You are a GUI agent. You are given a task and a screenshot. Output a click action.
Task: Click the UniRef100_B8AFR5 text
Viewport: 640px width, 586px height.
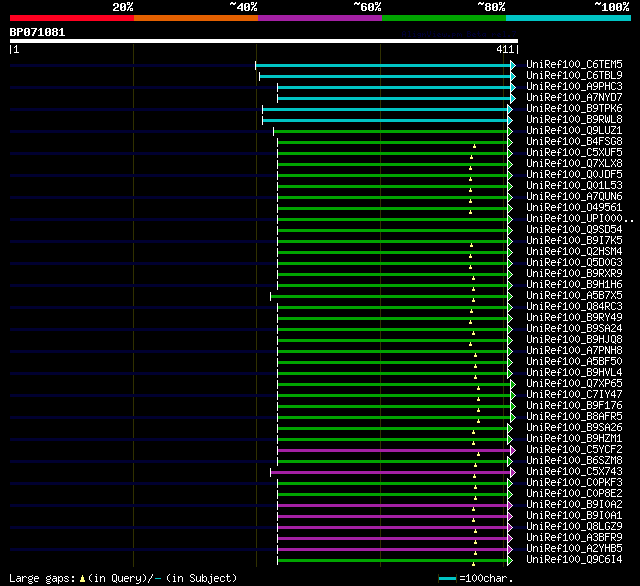coord(574,417)
